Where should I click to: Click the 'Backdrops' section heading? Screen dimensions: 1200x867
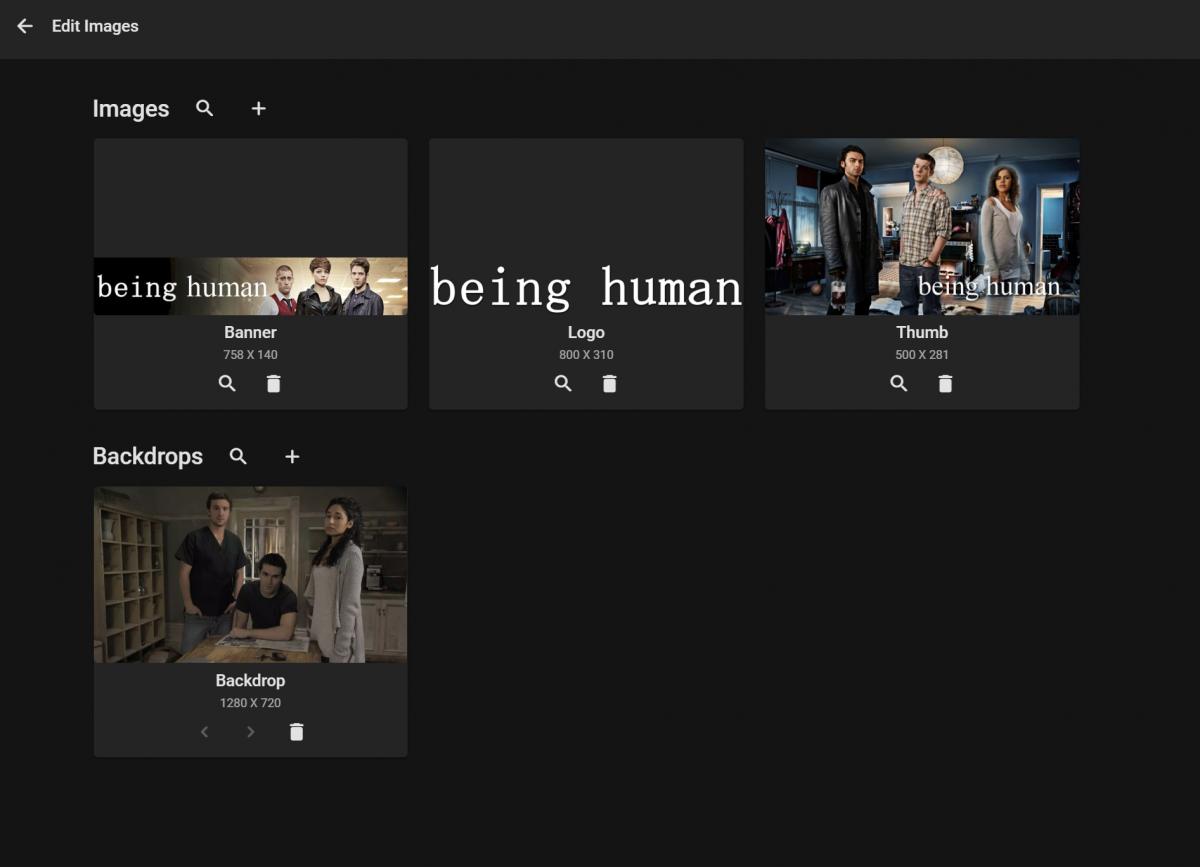[x=148, y=457]
